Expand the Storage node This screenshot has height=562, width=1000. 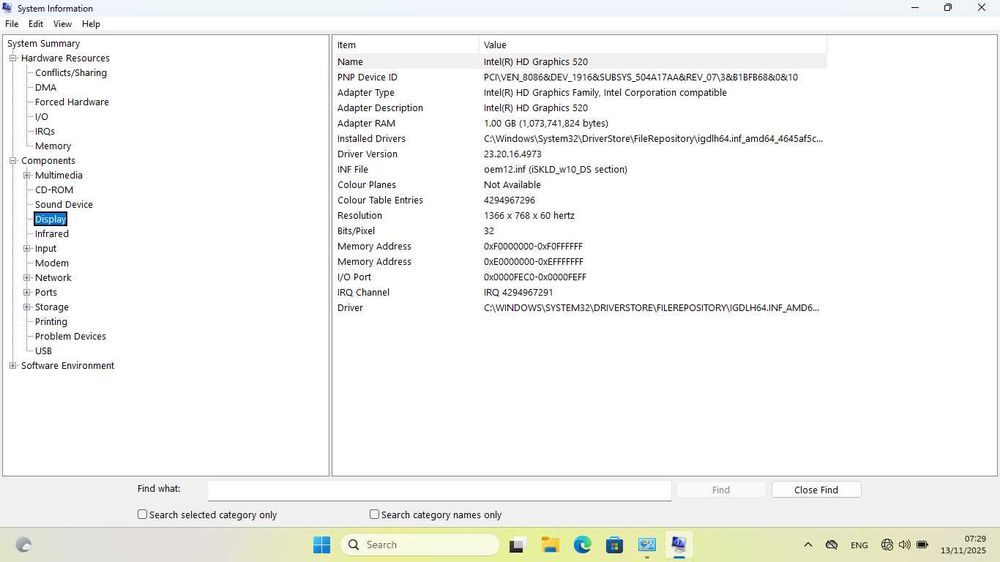click(27, 307)
